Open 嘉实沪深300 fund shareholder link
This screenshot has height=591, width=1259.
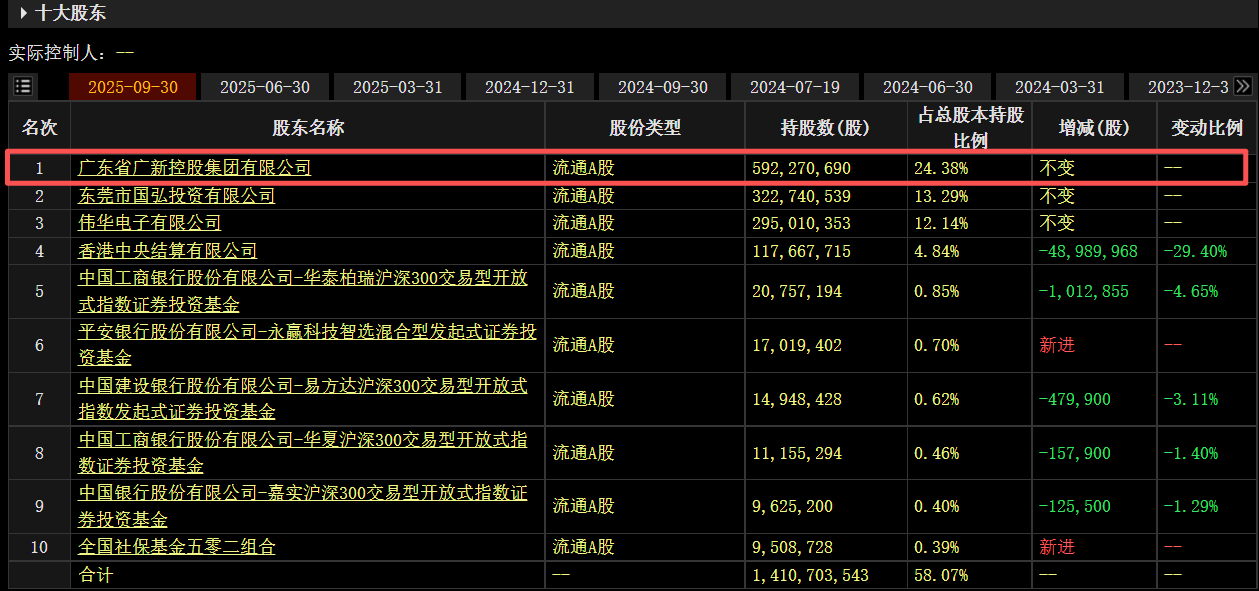[x=303, y=506]
